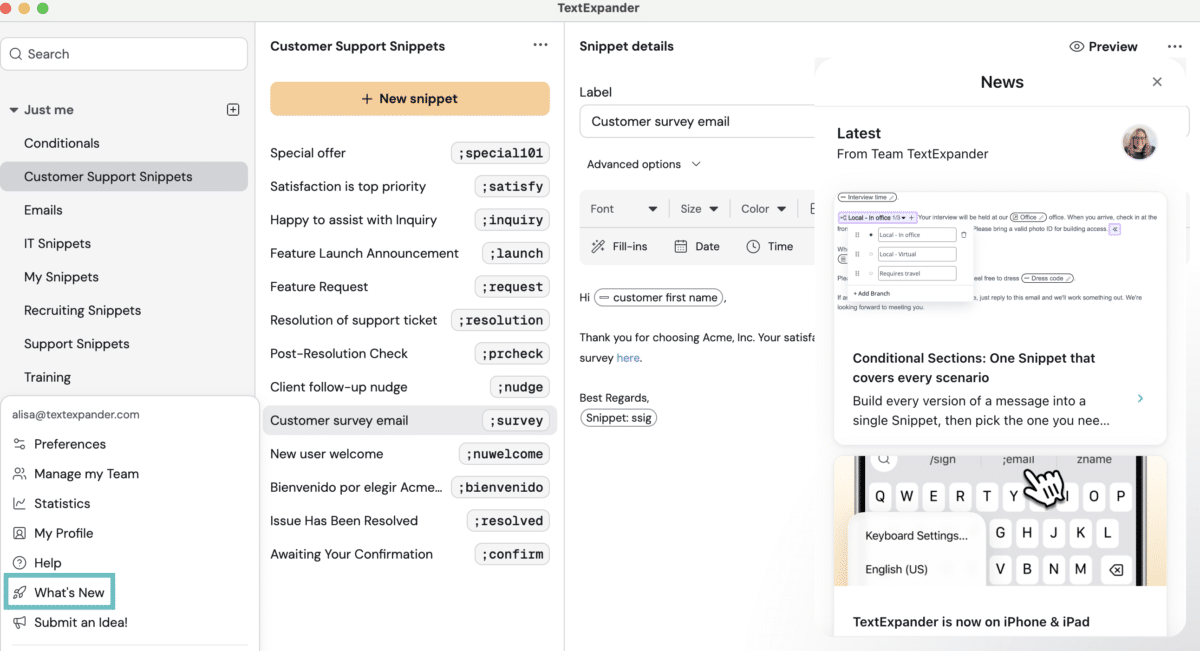Click Submit an Idea!
This screenshot has height=651, width=1200.
pyautogui.click(x=70, y=622)
